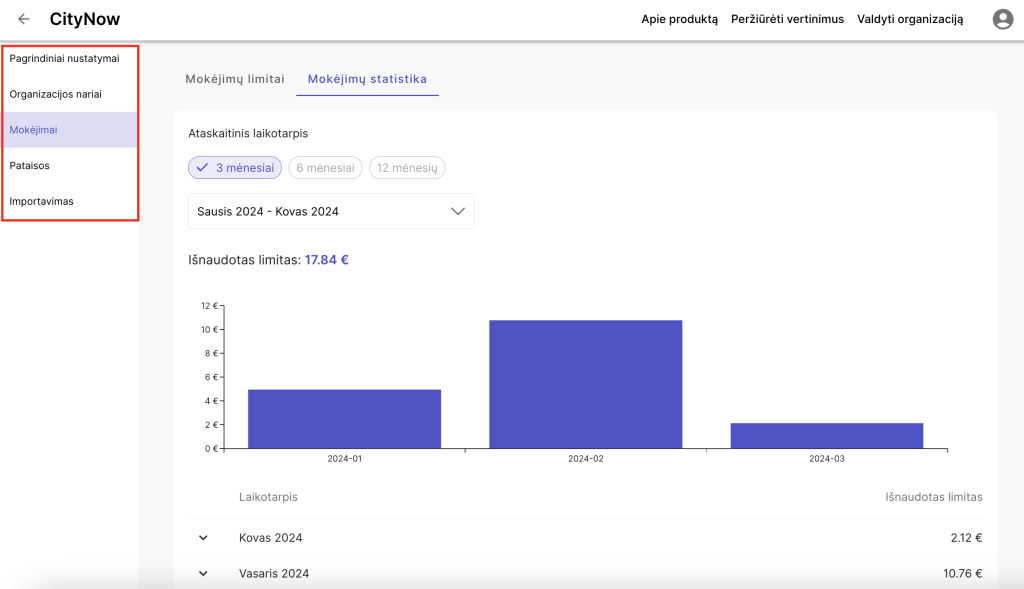The image size is (1024, 589).
Task: Open Apie produktą link
Action: tap(679, 19)
